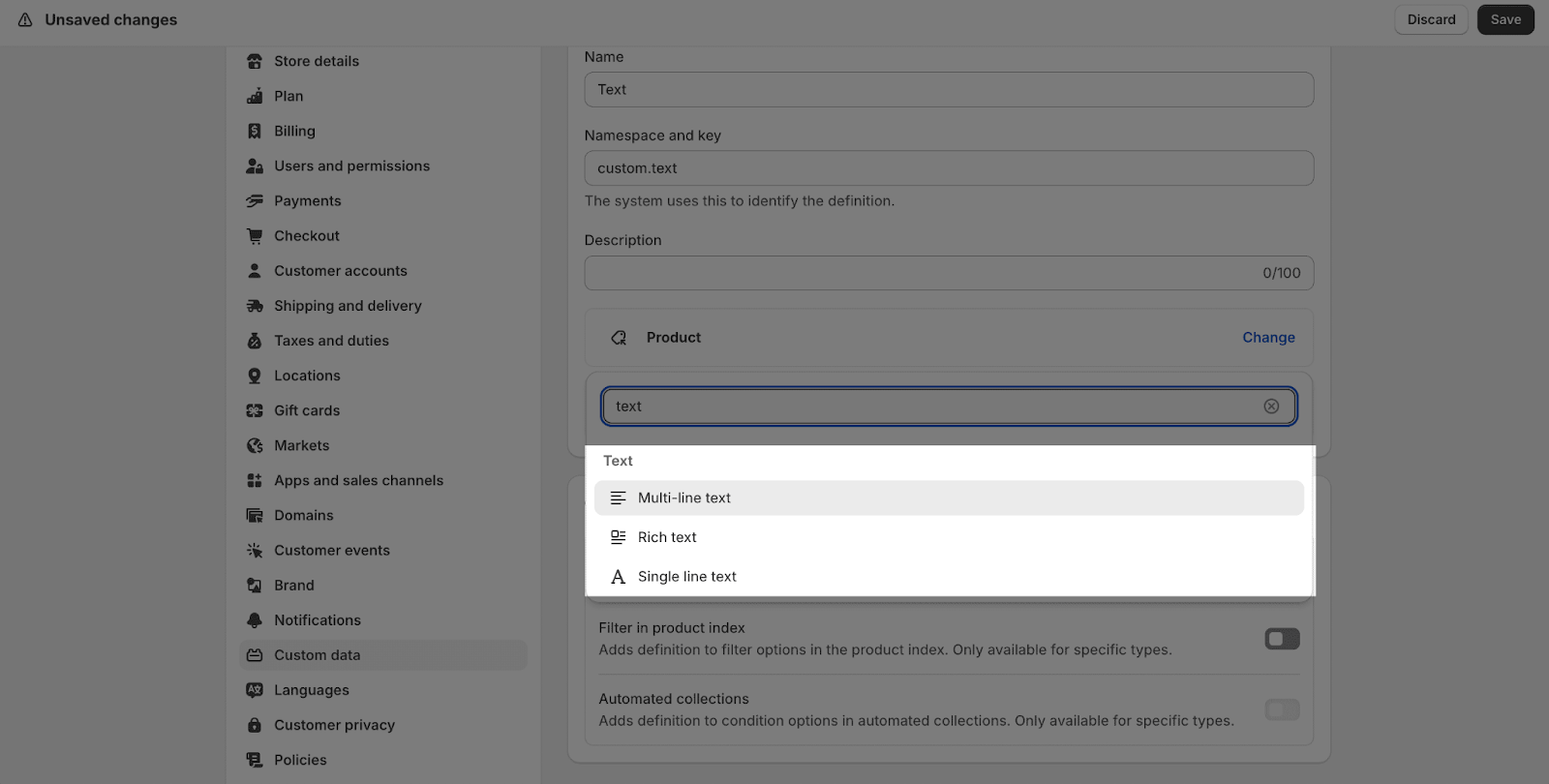Click the Policies icon
This screenshot has width=1549, height=784.
click(x=255, y=760)
